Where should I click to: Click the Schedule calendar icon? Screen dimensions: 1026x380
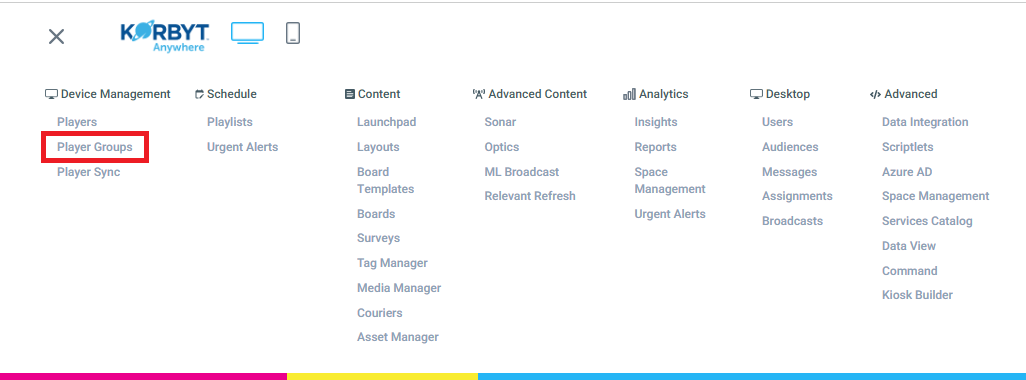(200, 94)
